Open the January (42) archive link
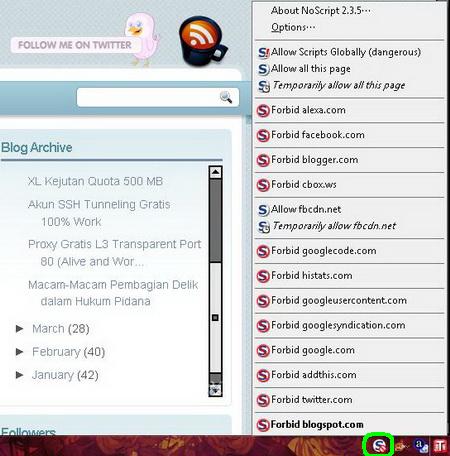 tap(65, 375)
